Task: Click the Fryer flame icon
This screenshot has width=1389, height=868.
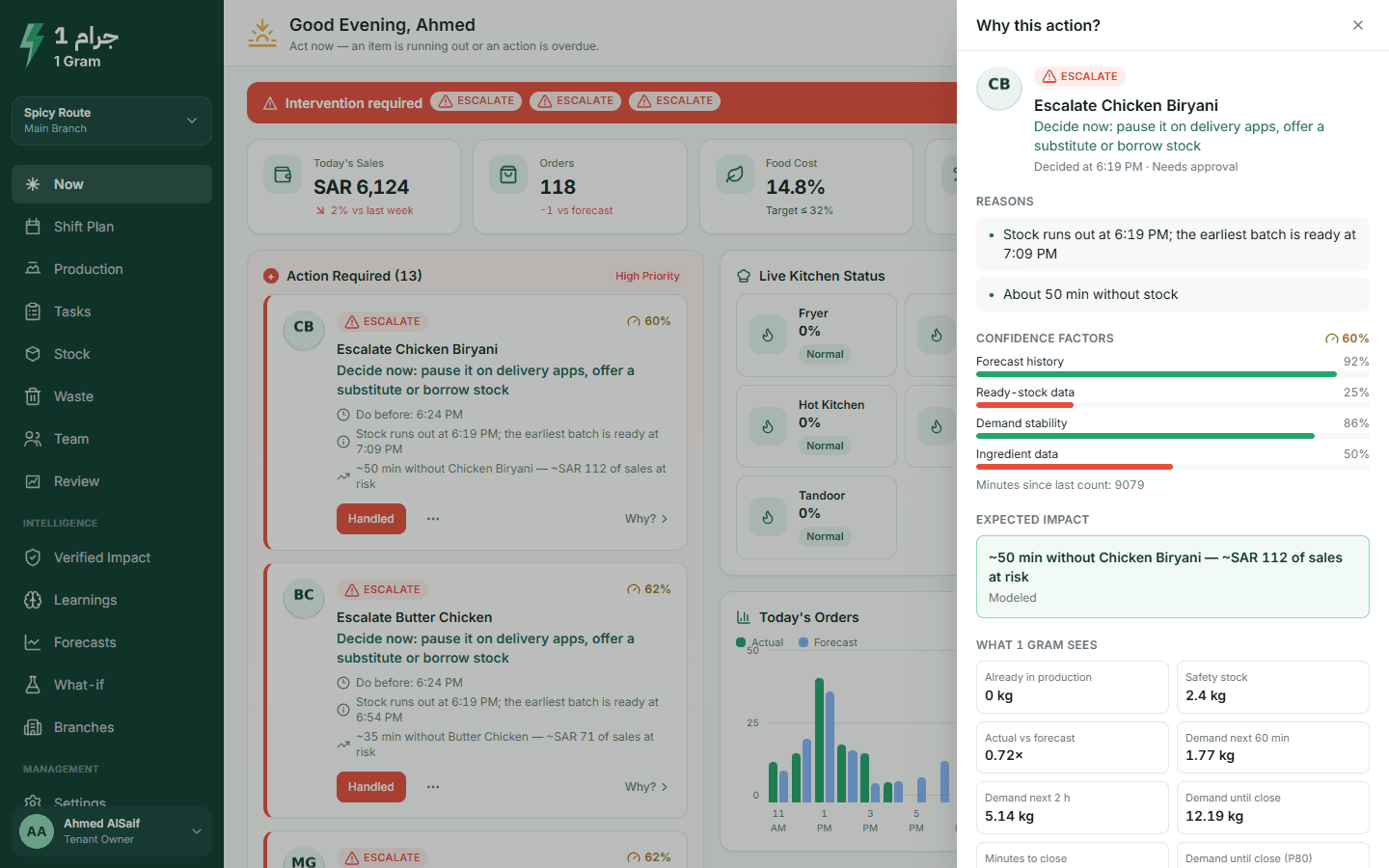Action: [768, 336]
